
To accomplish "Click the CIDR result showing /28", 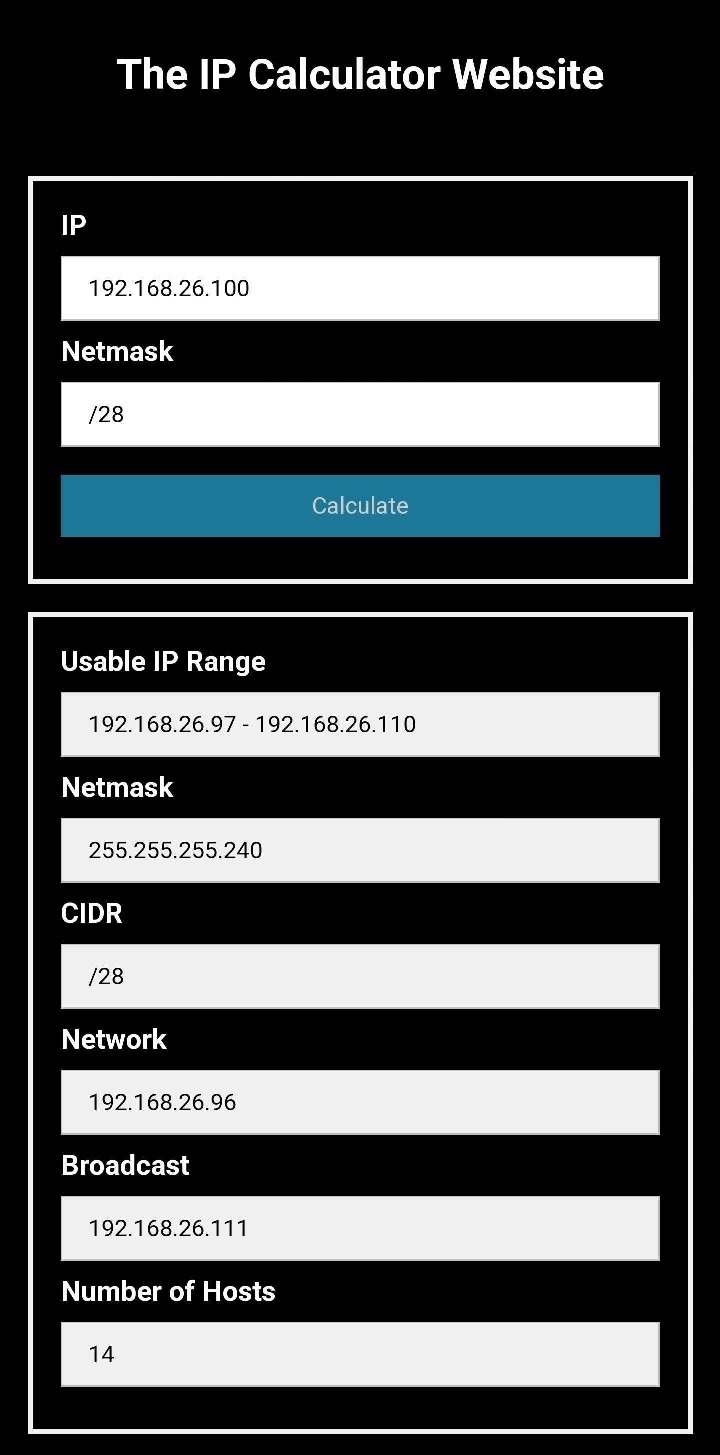I will point(360,976).
